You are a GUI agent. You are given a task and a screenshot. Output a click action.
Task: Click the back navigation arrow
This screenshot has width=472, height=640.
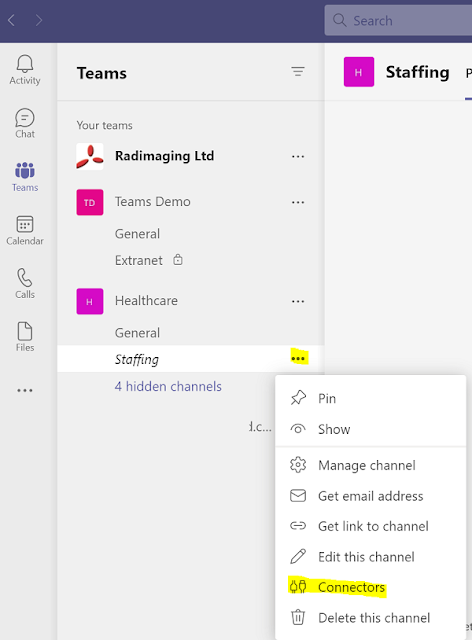click(x=11, y=20)
